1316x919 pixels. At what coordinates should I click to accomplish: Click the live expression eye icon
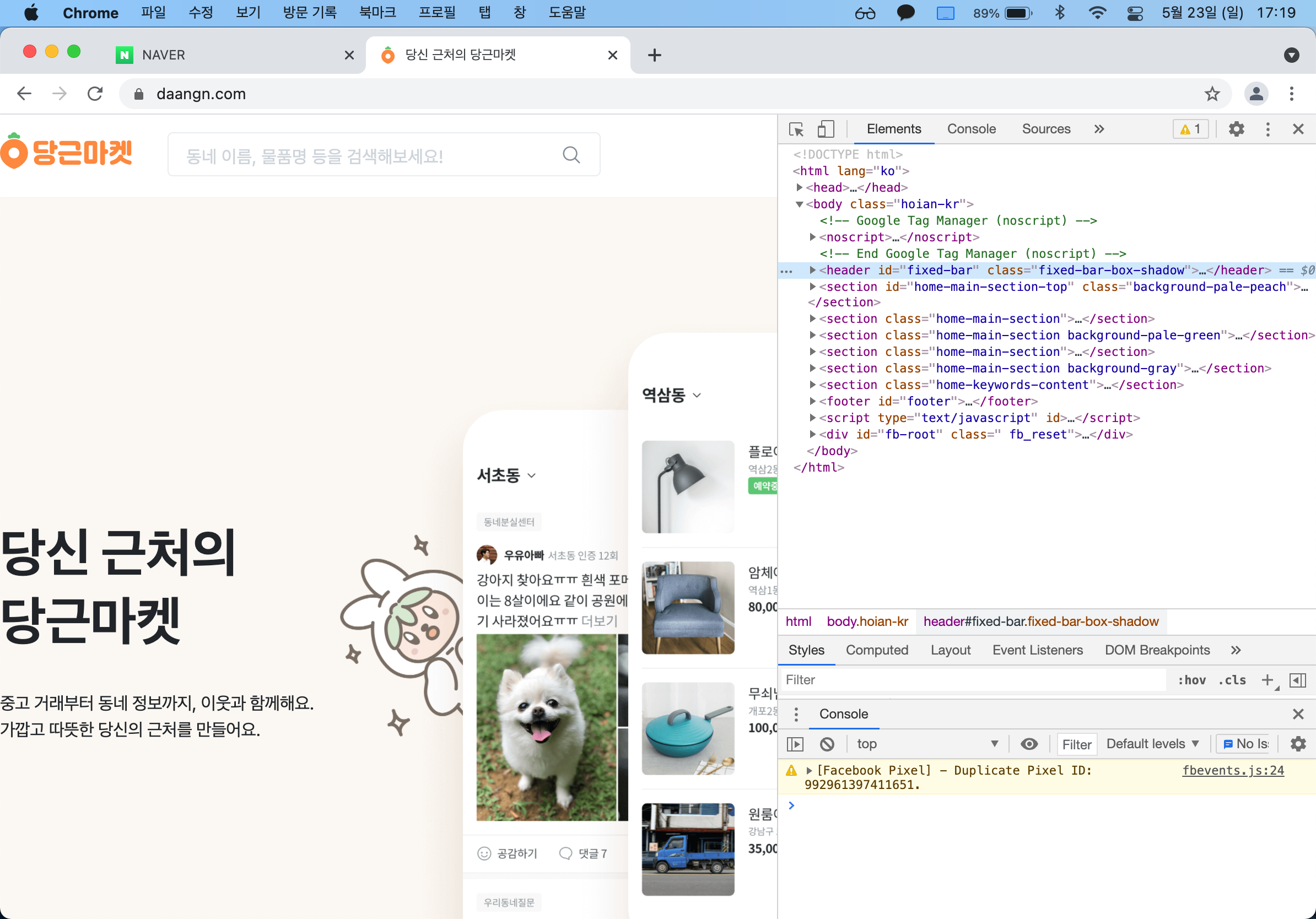1029,744
